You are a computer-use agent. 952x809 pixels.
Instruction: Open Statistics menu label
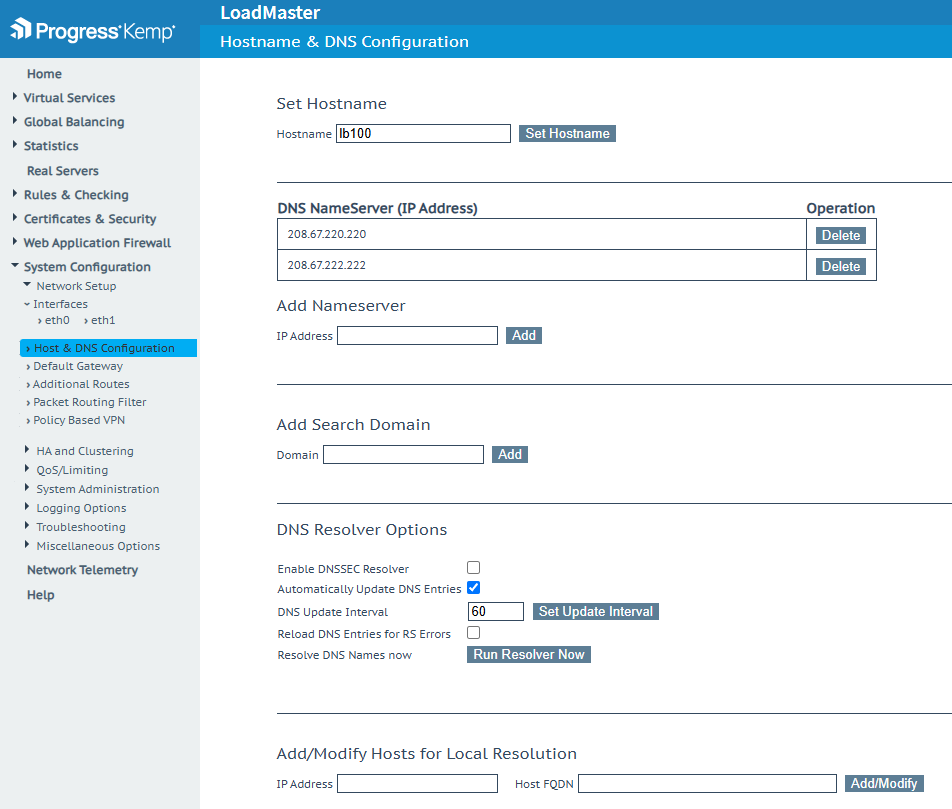pos(51,146)
